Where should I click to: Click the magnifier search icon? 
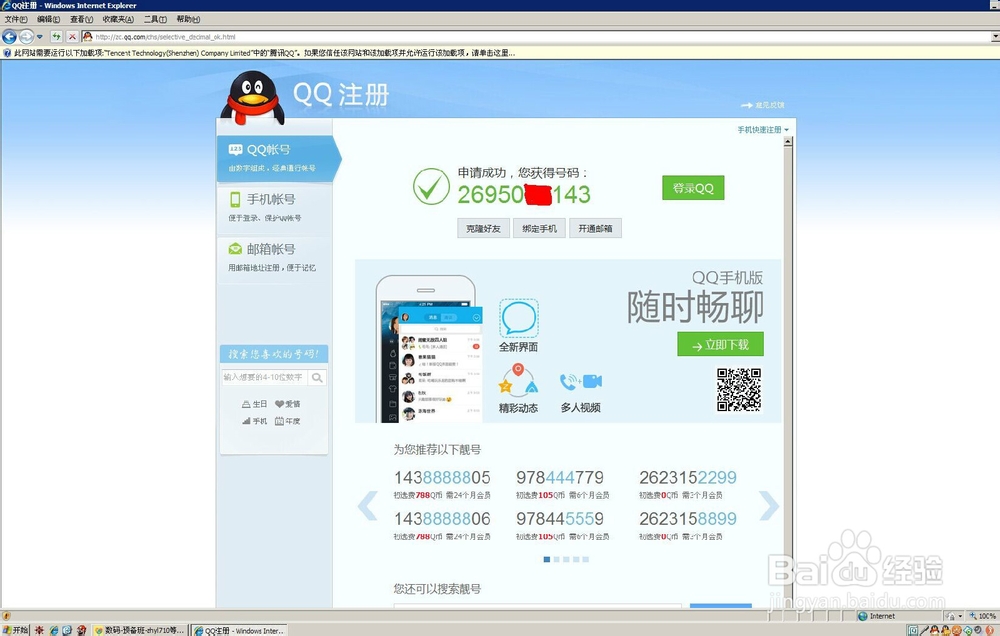(317, 378)
